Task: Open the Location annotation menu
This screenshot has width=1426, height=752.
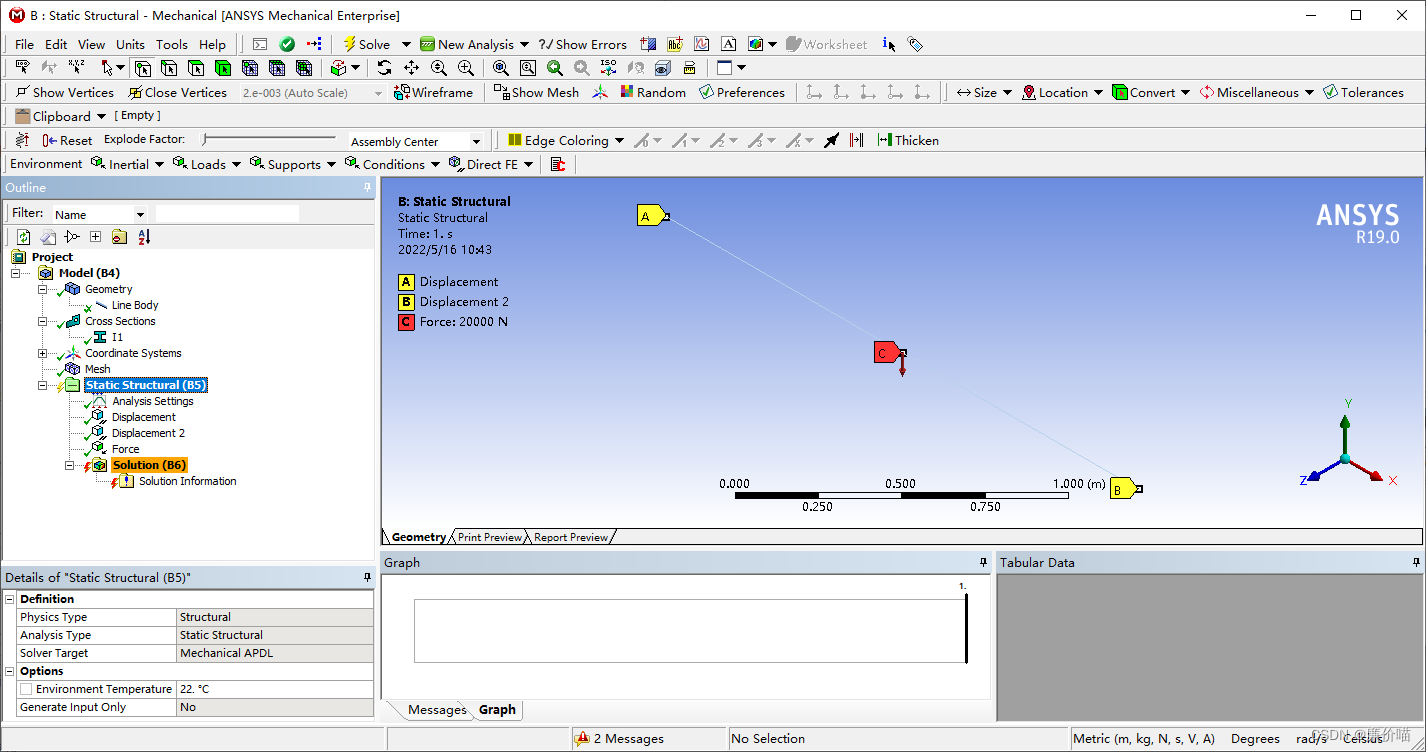Action: (1062, 92)
